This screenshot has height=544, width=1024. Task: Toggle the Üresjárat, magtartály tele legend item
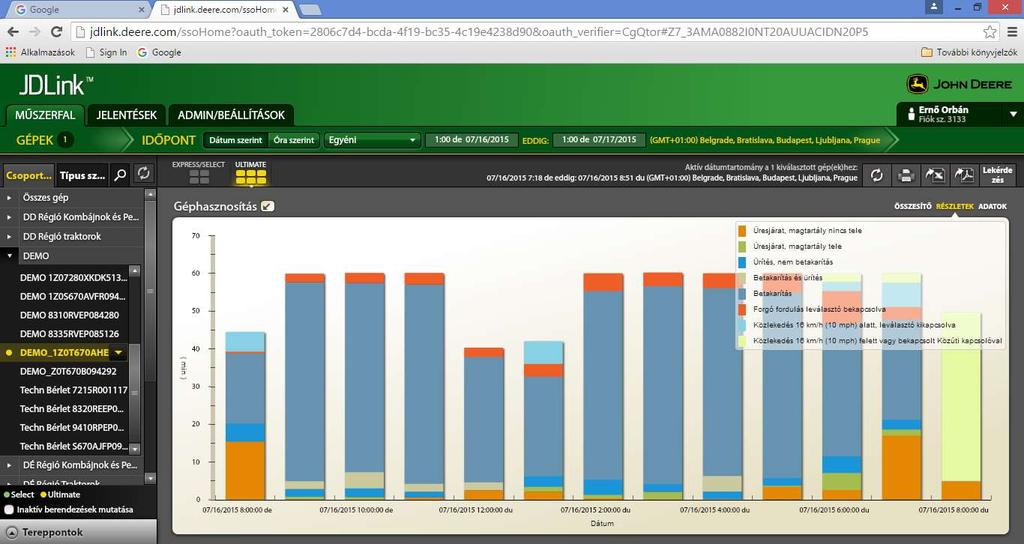click(790, 246)
